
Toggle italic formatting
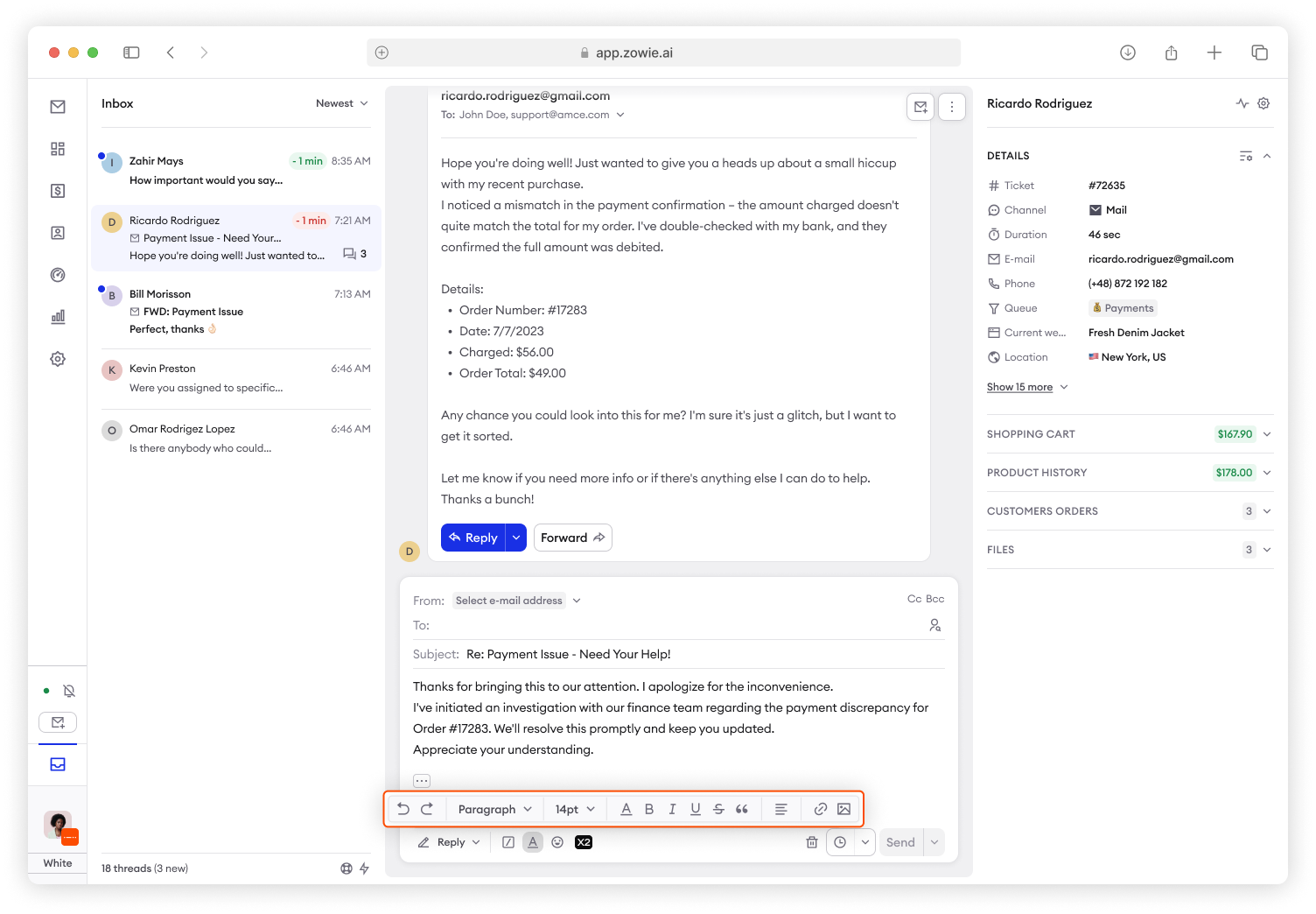pos(672,809)
